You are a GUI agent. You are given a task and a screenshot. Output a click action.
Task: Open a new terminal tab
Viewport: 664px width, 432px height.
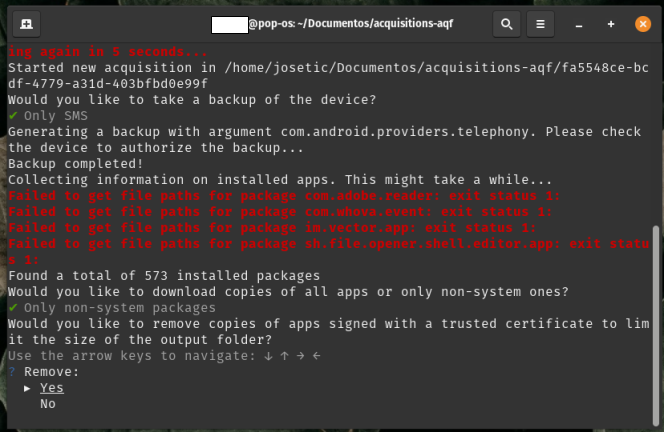[x=24, y=23]
